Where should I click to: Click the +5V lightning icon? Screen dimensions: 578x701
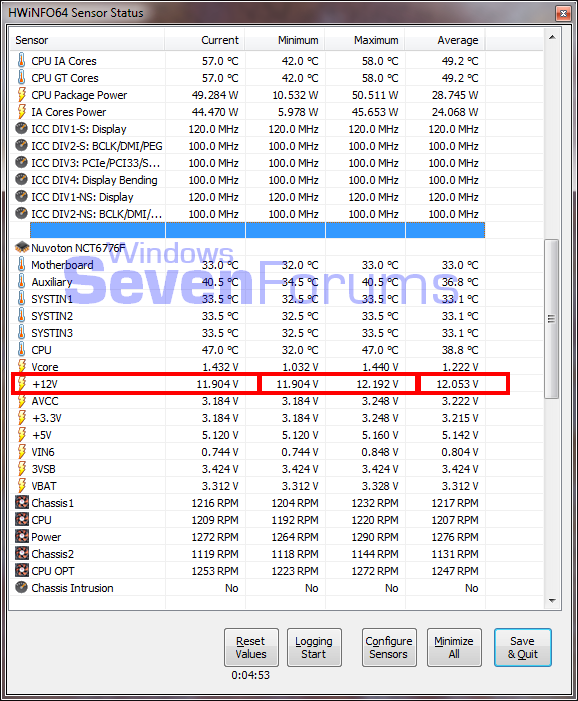tap(21, 434)
